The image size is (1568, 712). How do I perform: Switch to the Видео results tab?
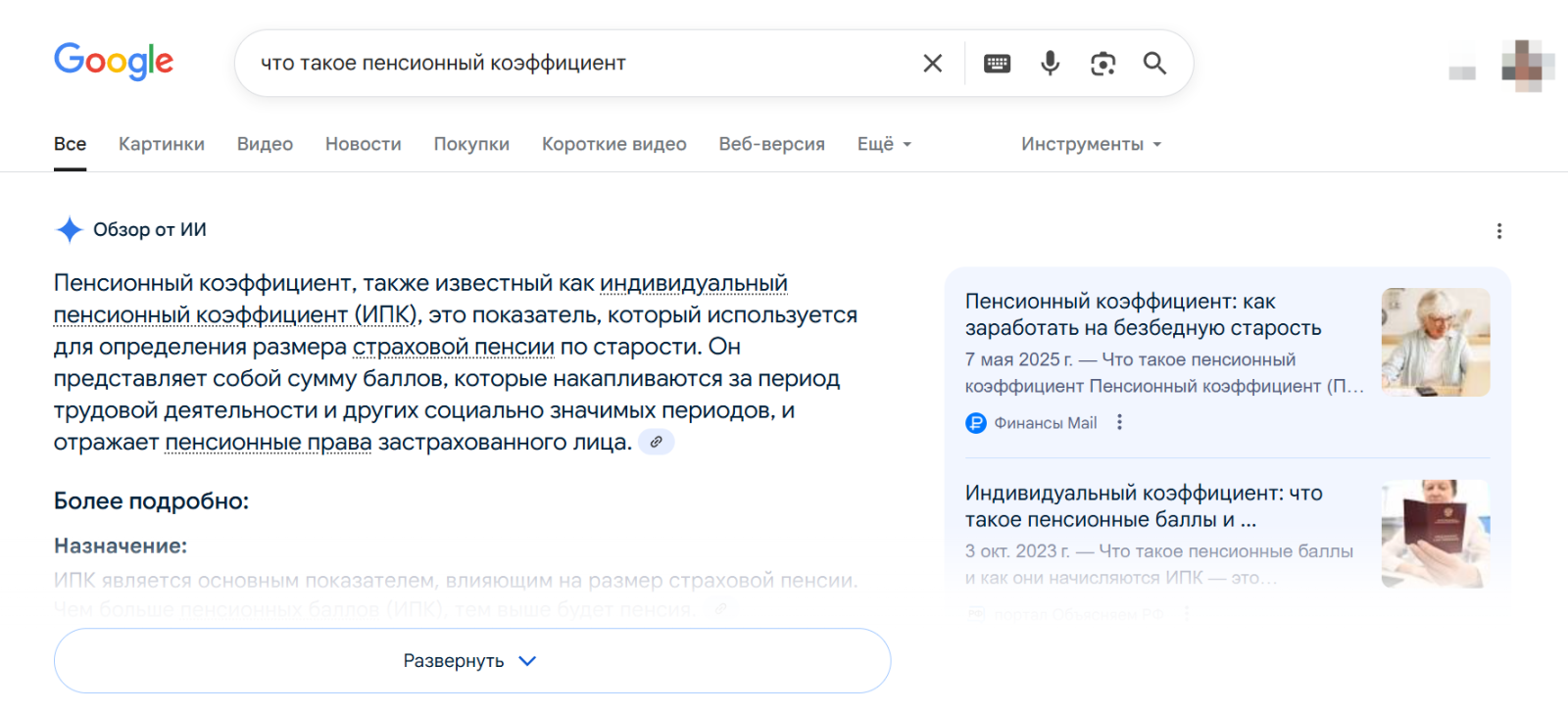coord(263,143)
